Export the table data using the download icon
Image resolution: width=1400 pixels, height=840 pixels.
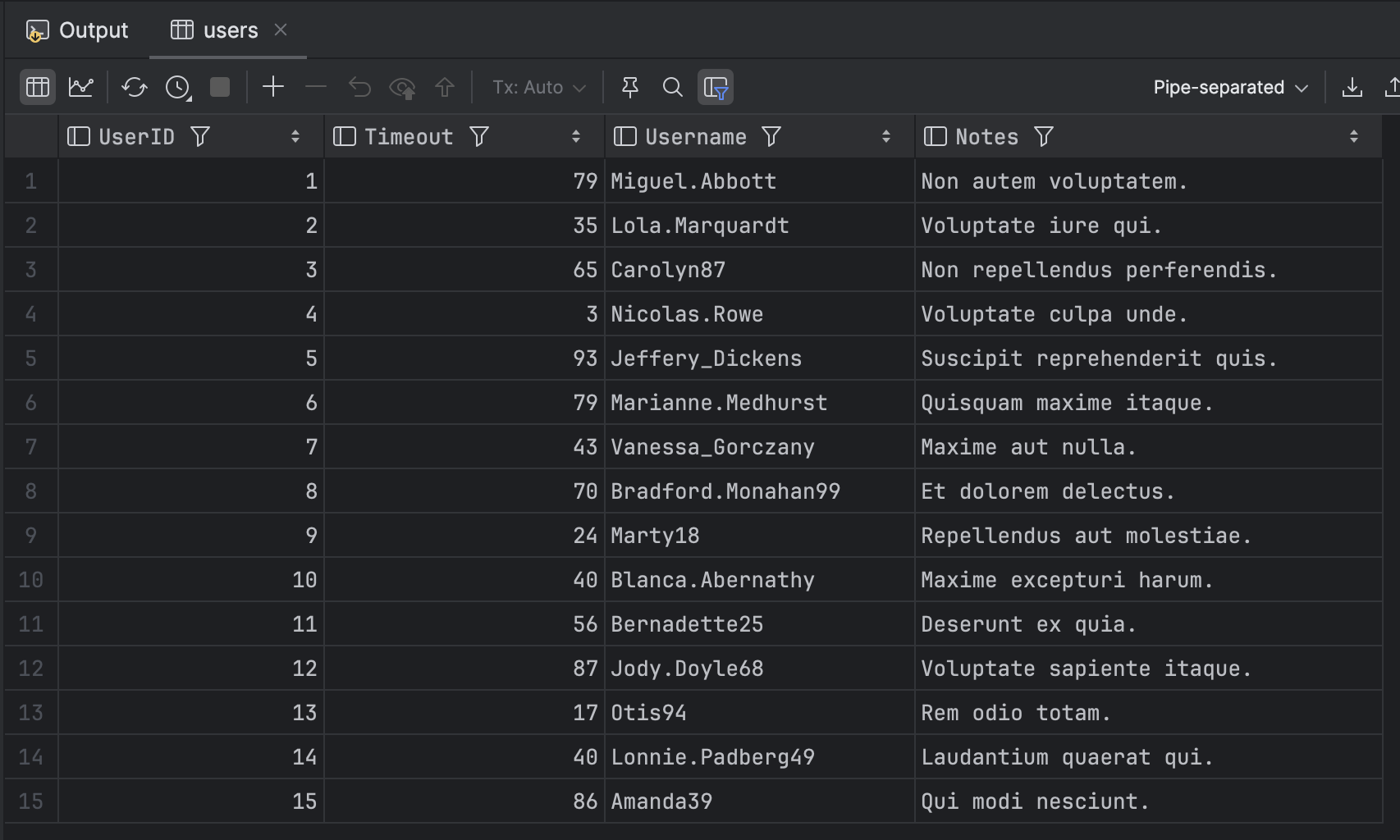[1352, 87]
